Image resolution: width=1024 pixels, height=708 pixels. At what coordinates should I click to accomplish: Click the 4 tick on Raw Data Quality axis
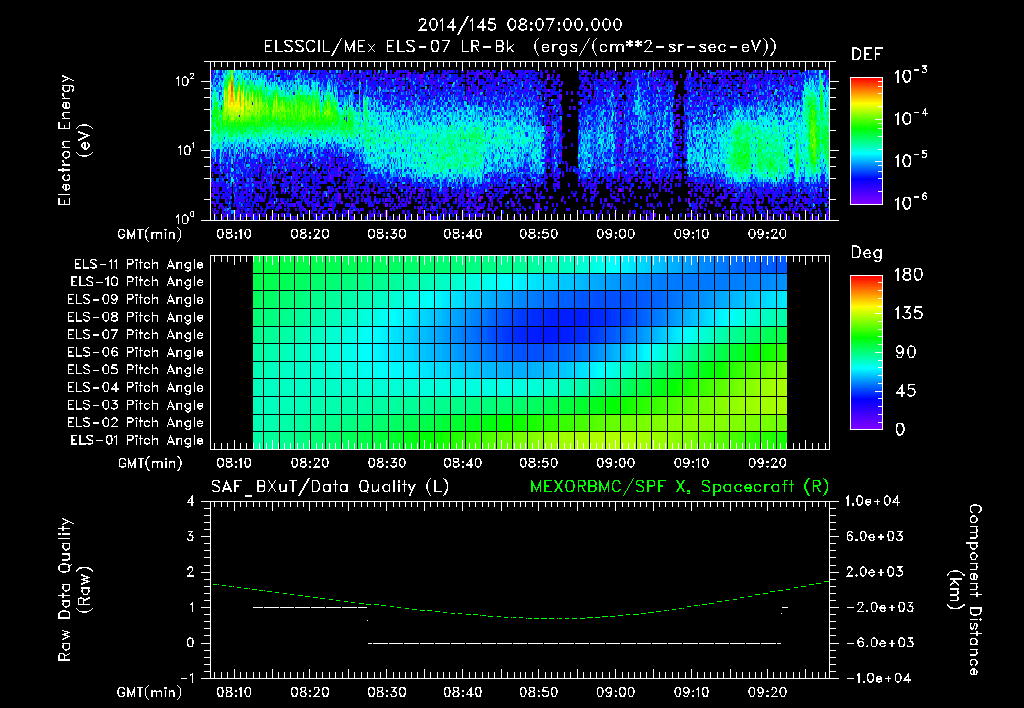(x=191, y=501)
